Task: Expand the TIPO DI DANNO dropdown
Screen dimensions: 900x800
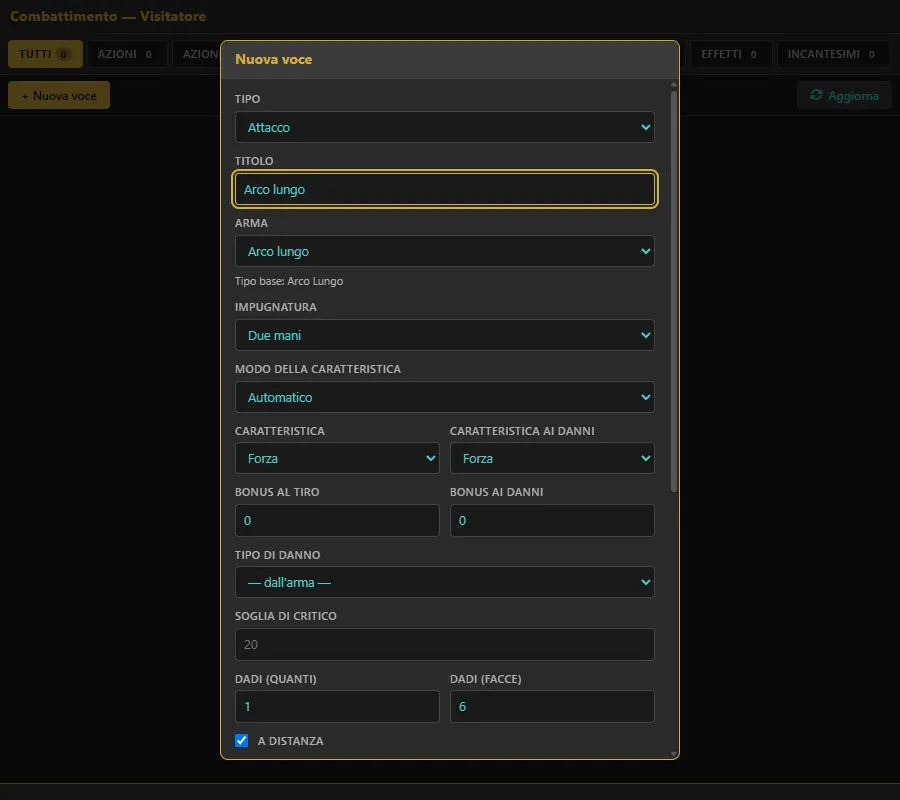Action: (x=444, y=582)
